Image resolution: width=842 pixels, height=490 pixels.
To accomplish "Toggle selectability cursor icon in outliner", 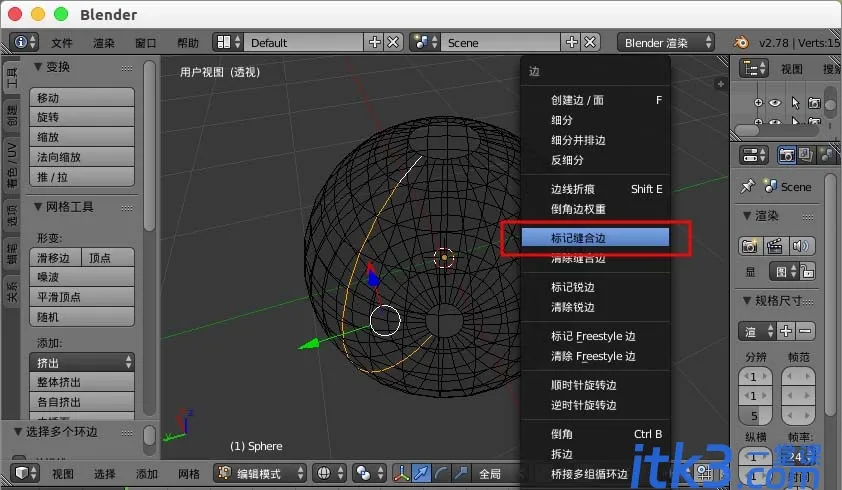I will tap(795, 103).
